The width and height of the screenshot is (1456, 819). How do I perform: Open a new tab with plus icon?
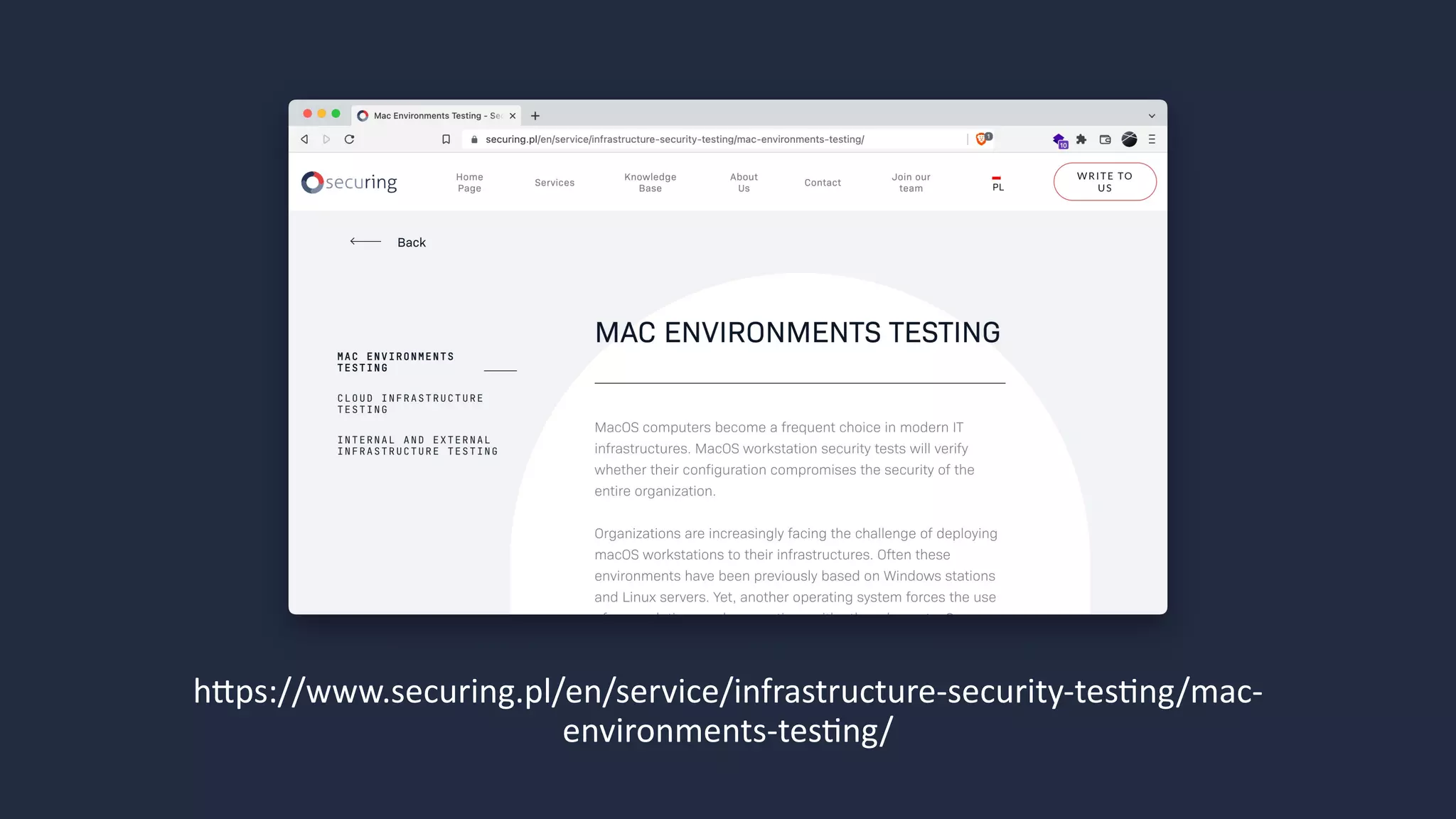coord(535,116)
